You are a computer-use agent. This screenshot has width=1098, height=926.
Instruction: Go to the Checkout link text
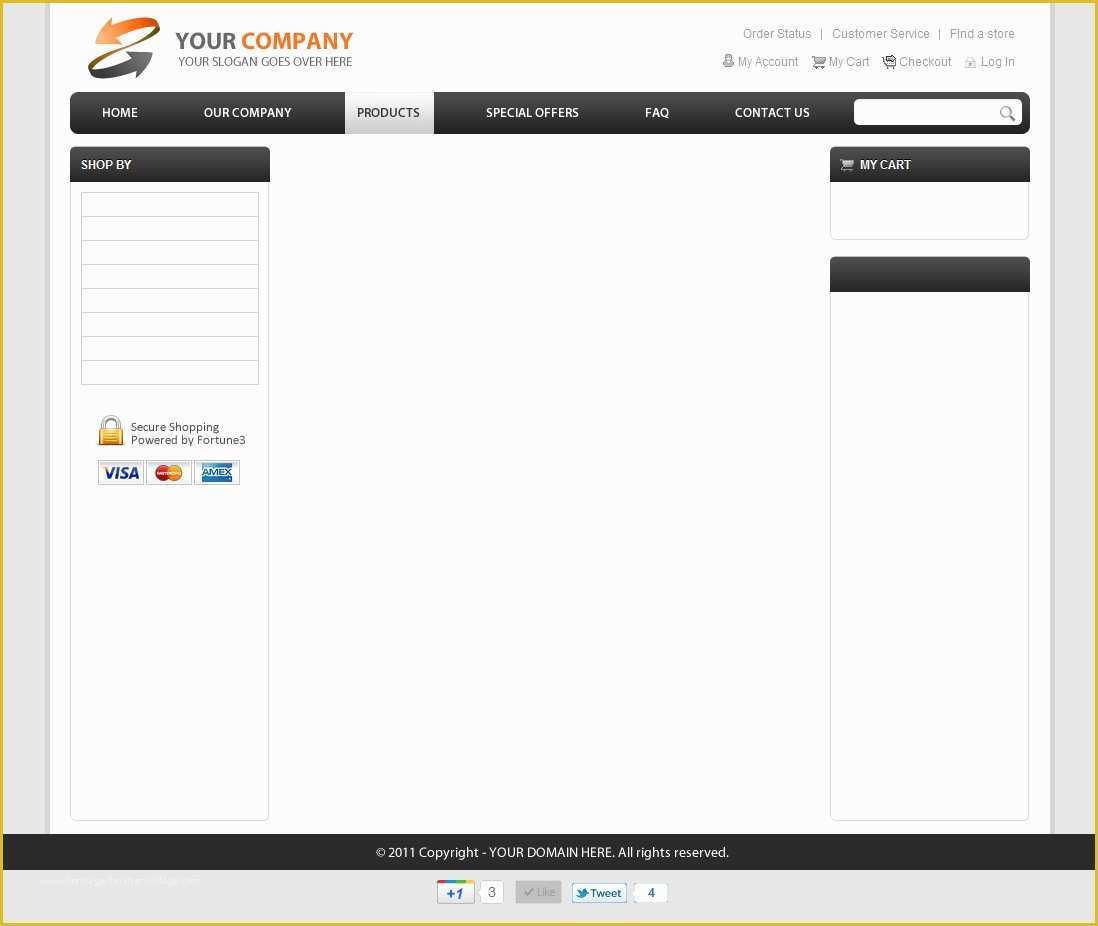925,62
